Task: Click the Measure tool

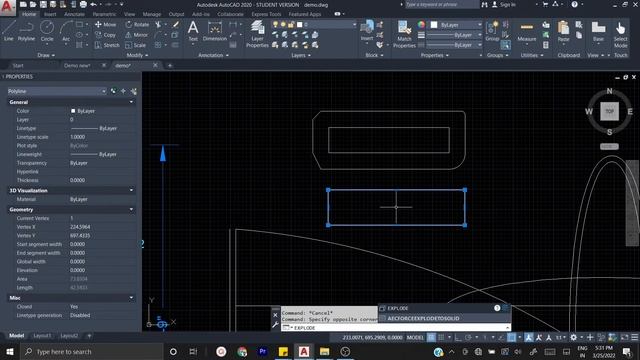Action: pos(527,32)
